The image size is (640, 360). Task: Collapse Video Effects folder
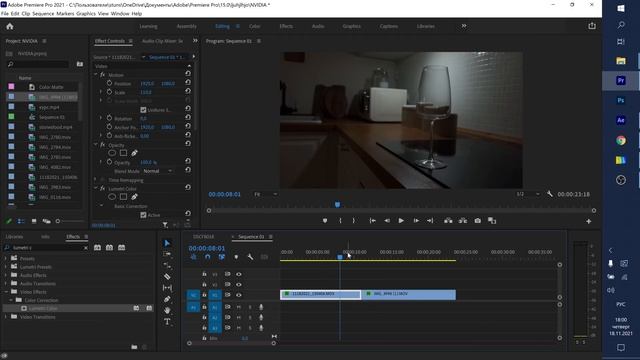pos(6,292)
